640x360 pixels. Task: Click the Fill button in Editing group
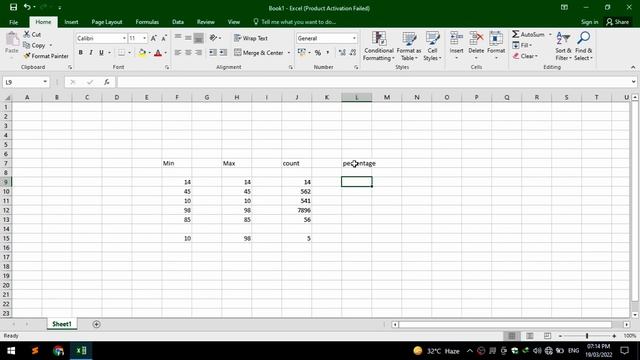(x=522, y=45)
